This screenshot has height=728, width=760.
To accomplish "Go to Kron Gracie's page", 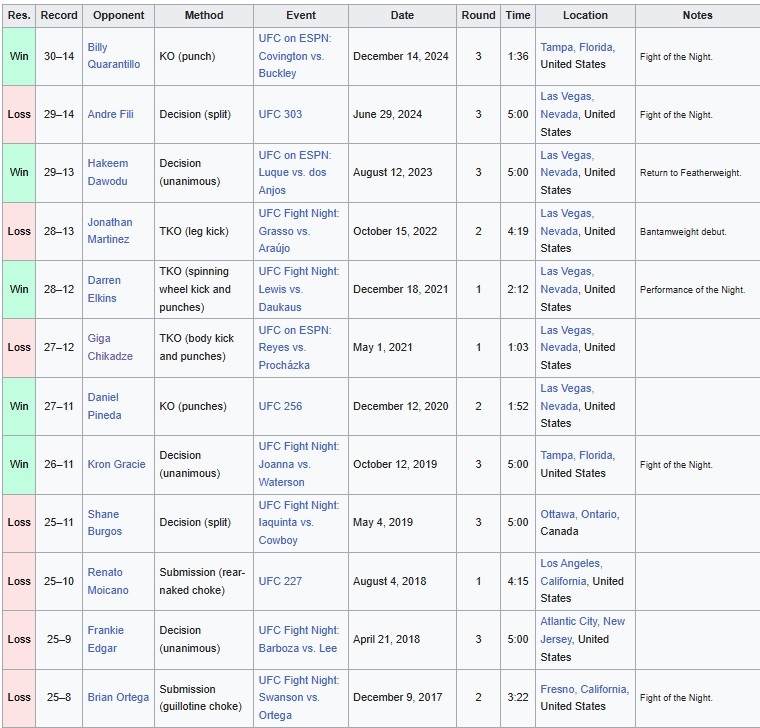I will [x=116, y=464].
